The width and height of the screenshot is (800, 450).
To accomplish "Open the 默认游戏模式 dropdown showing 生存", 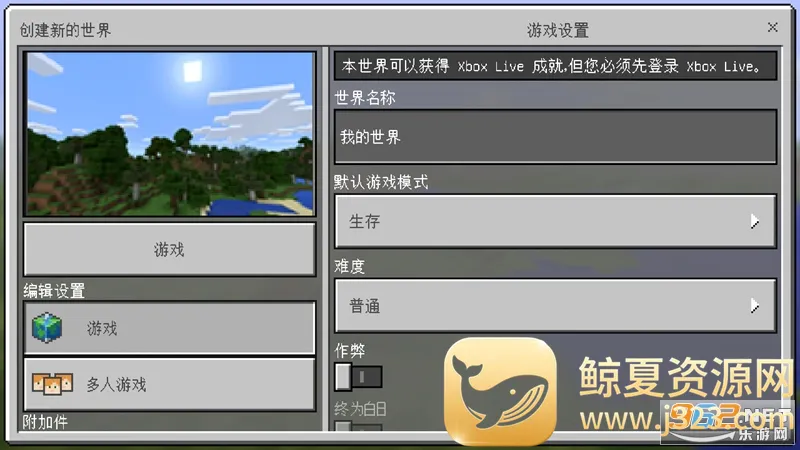I will 555,222.
